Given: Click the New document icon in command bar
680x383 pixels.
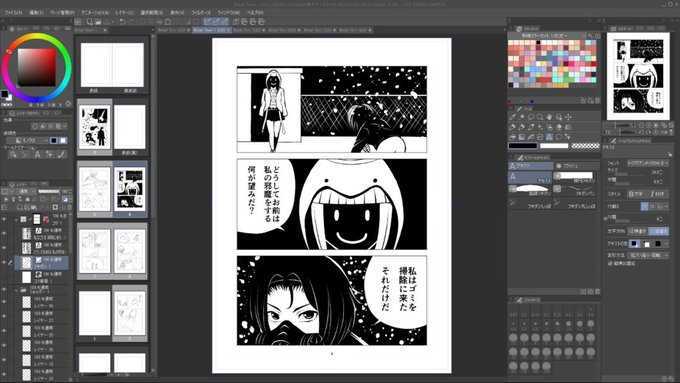Looking at the screenshot, I should (89, 21).
